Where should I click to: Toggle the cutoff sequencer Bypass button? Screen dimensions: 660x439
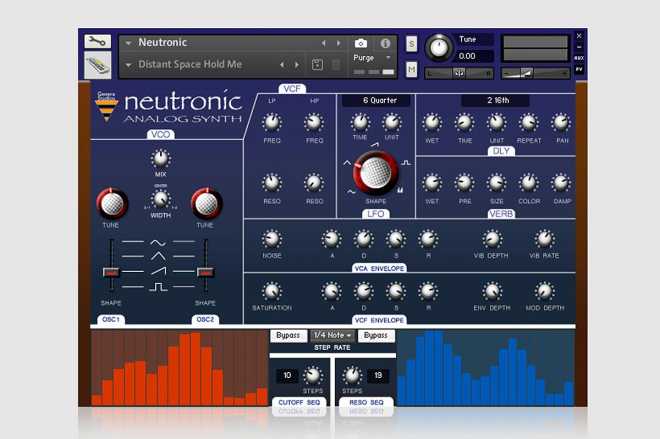click(287, 335)
